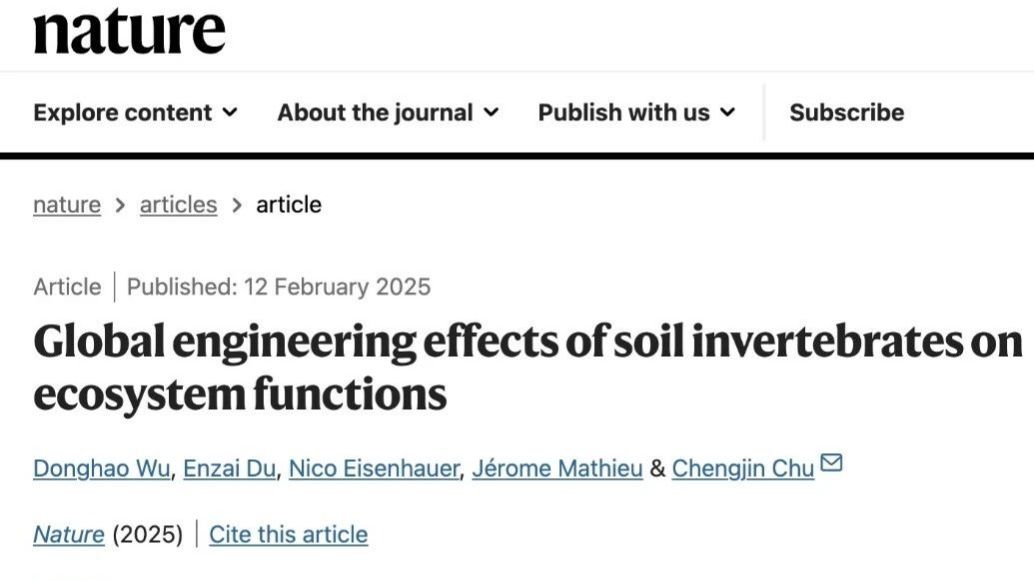Expand the Explore content chevron
This screenshot has width=1034, height=582.
pos(230,112)
